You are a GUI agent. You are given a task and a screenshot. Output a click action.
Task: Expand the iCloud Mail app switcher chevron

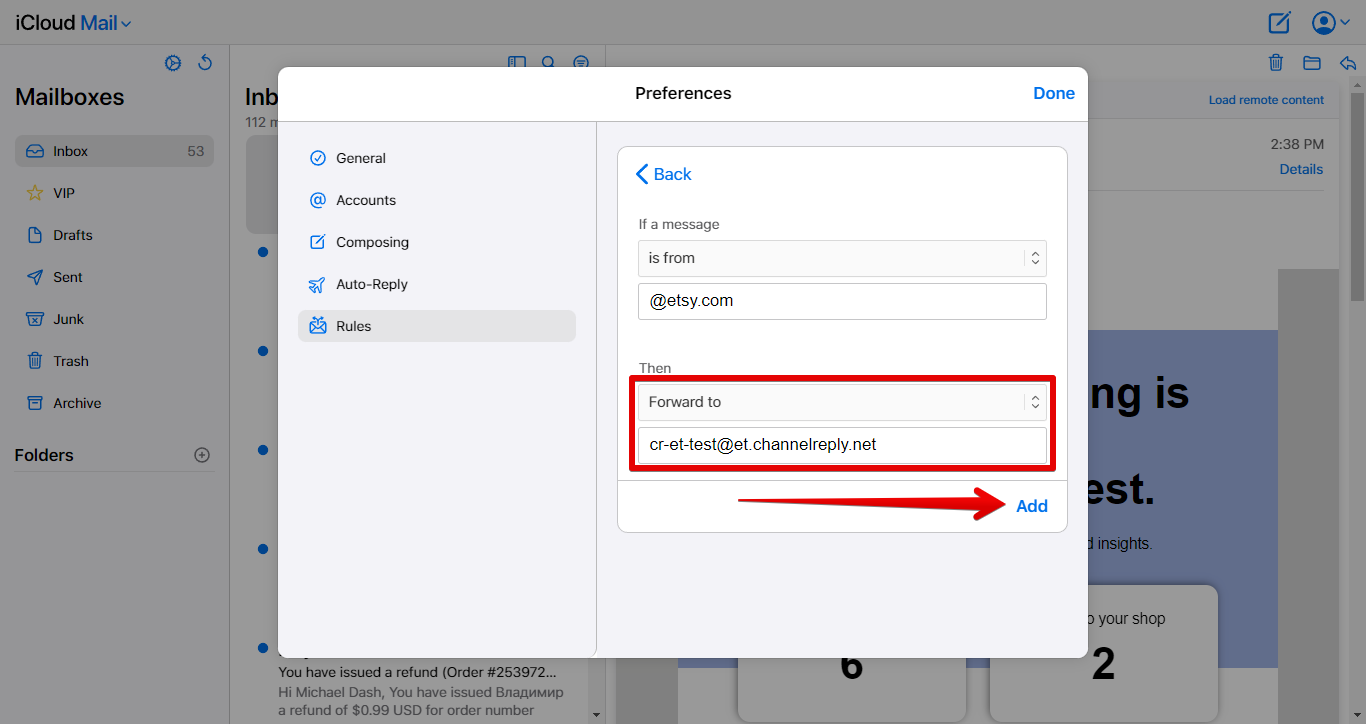click(126, 24)
